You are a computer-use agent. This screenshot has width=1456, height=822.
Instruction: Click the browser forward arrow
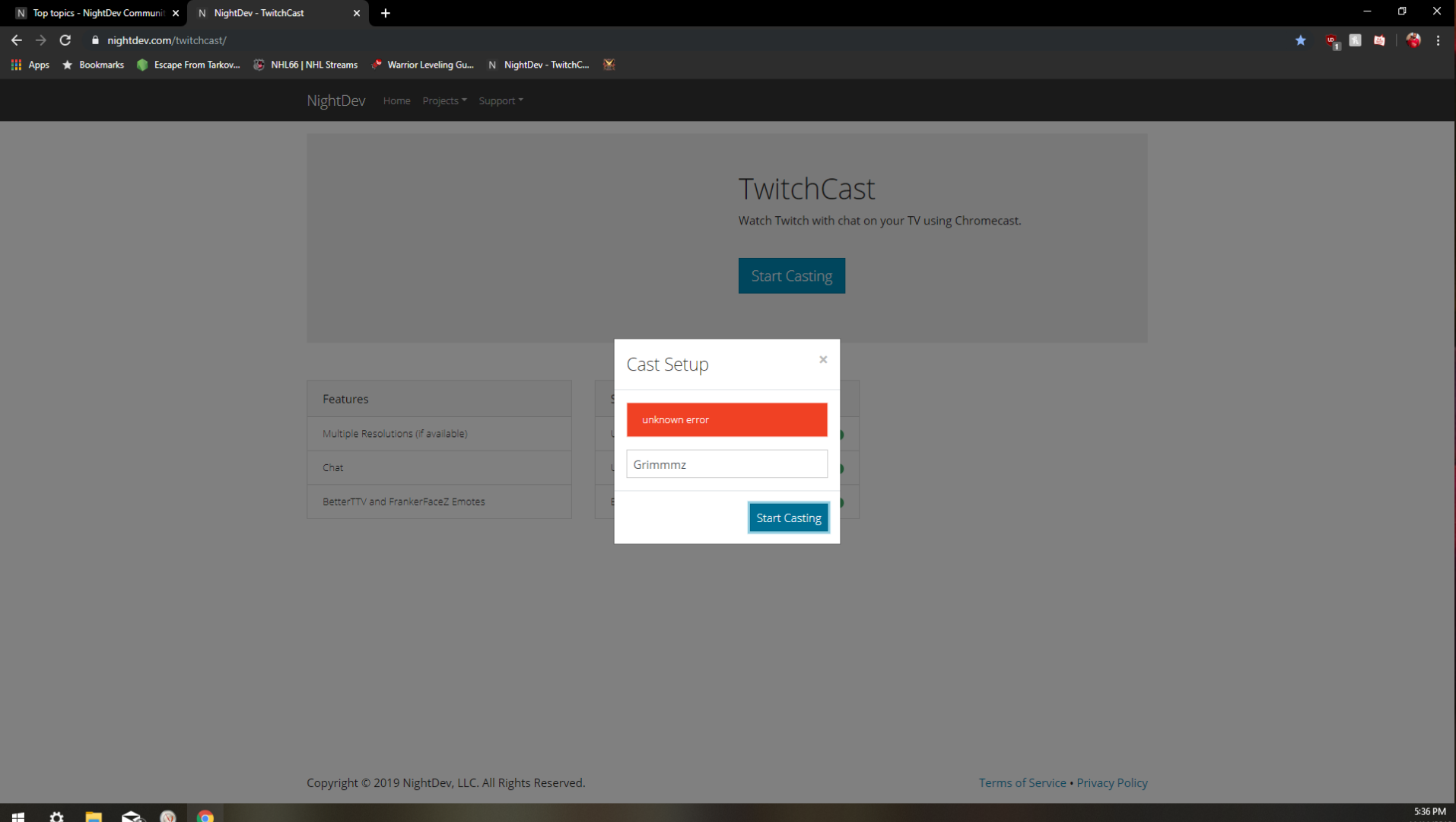click(x=41, y=40)
